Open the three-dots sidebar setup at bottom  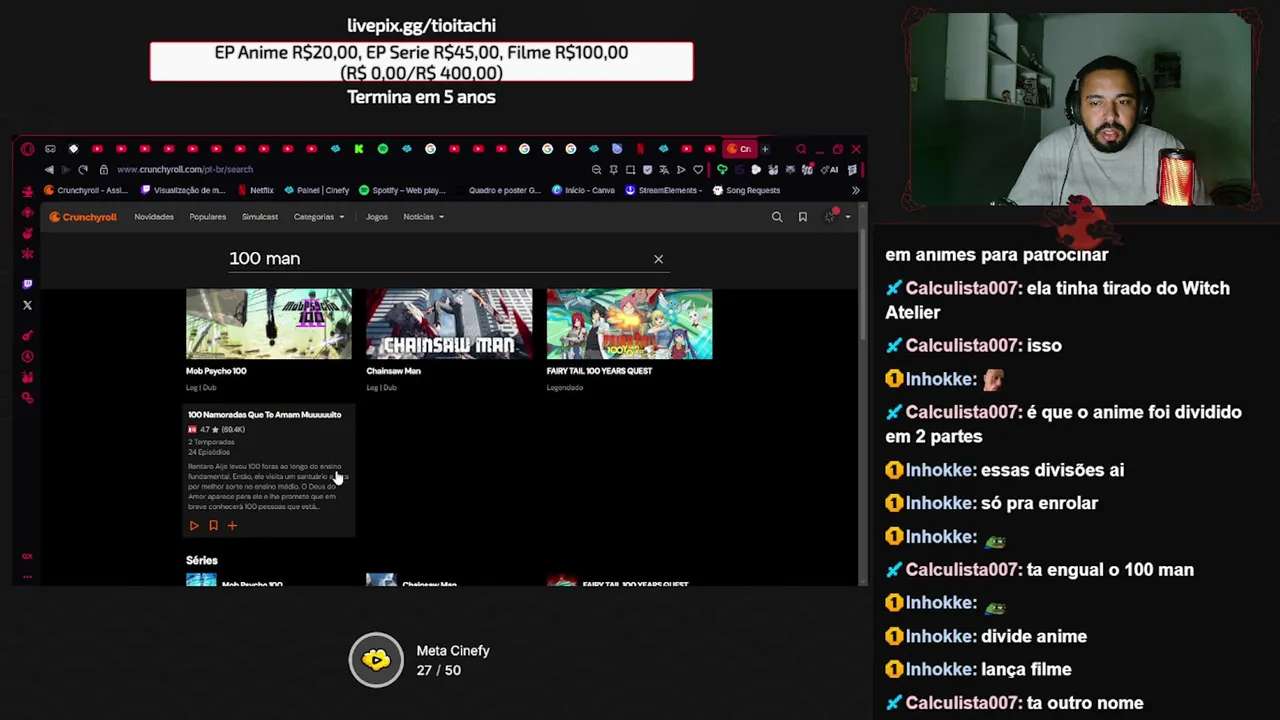pos(27,577)
